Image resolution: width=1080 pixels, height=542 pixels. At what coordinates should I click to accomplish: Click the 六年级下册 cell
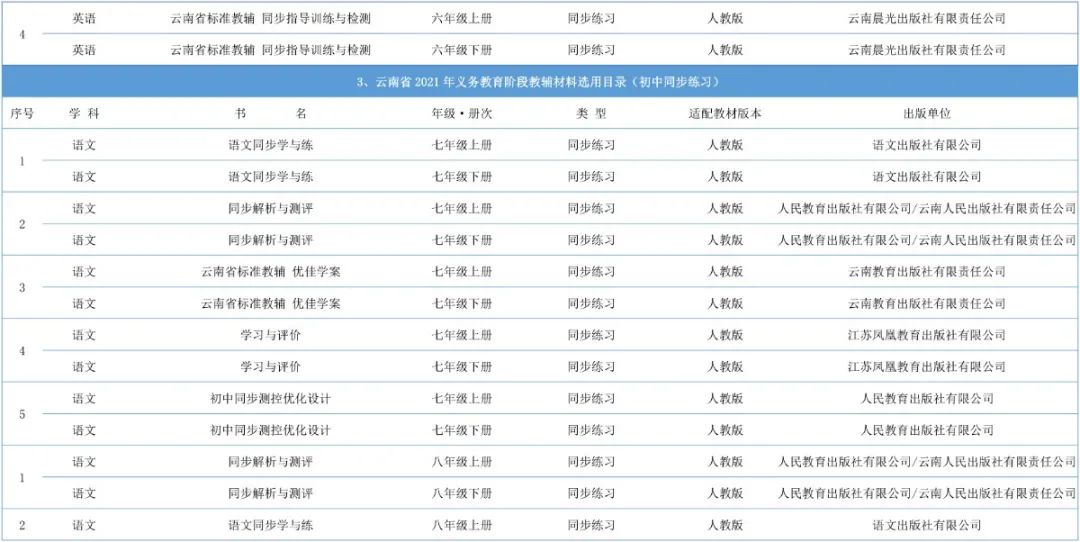461,50
